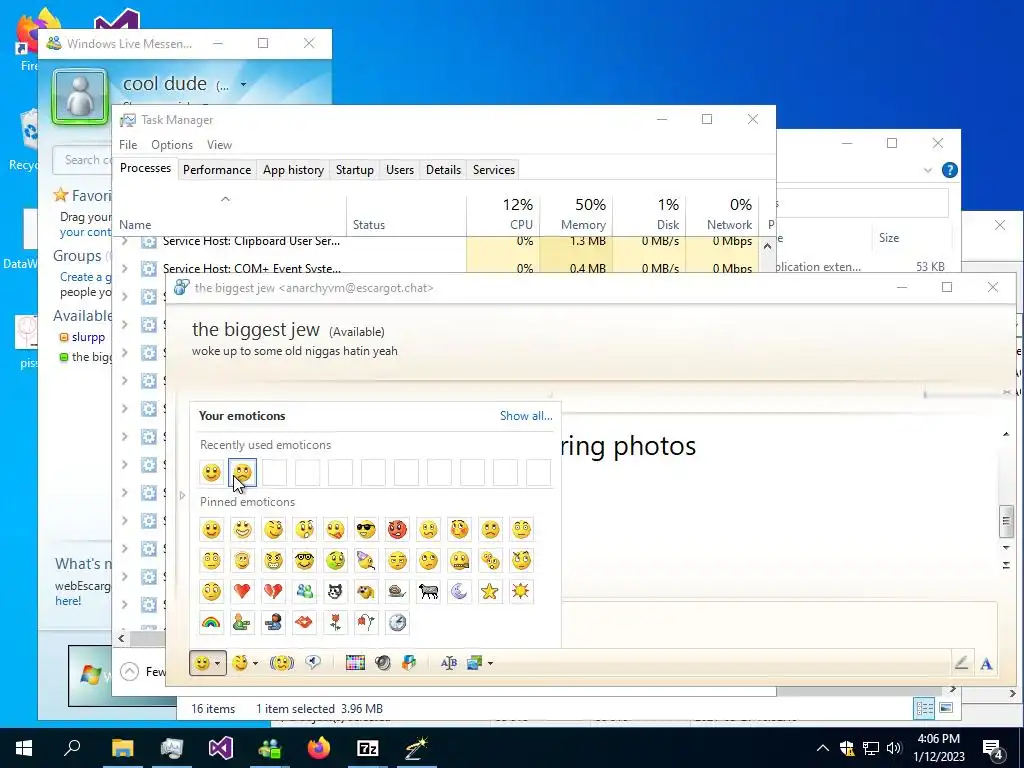Open the colorful grid icon in chat toolbar

pyautogui.click(x=355, y=663)
